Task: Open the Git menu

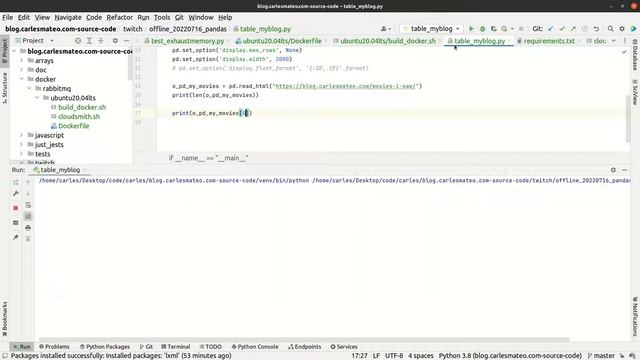Action: [179, 17]
